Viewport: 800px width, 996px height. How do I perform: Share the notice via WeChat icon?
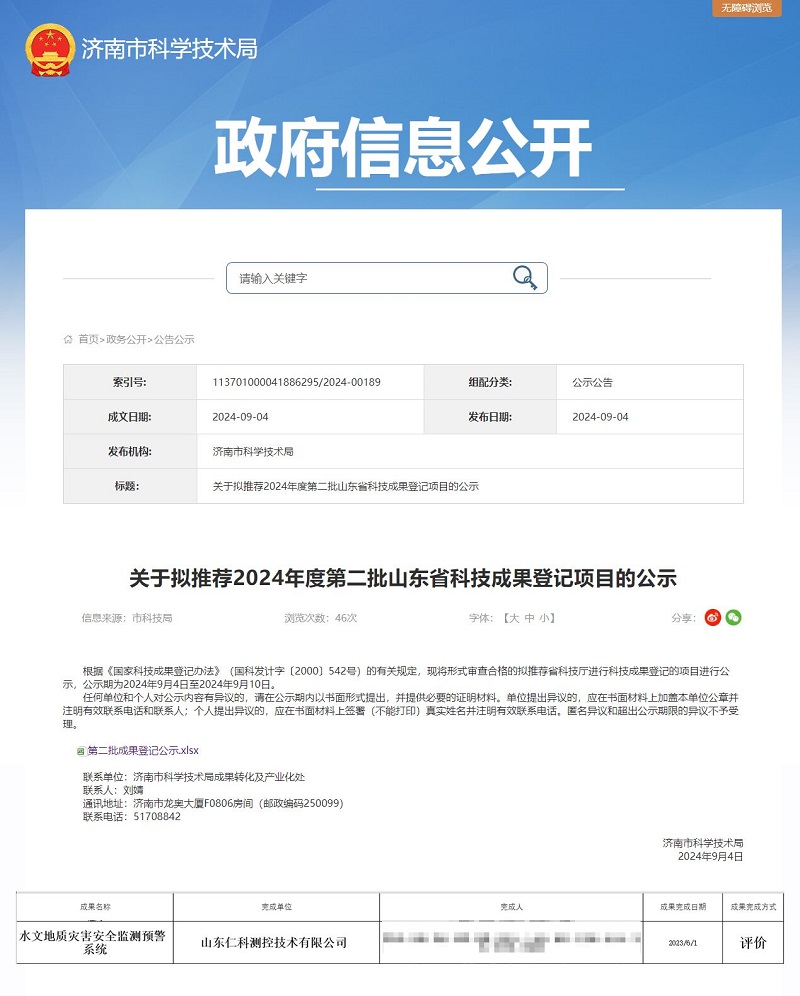733,617
